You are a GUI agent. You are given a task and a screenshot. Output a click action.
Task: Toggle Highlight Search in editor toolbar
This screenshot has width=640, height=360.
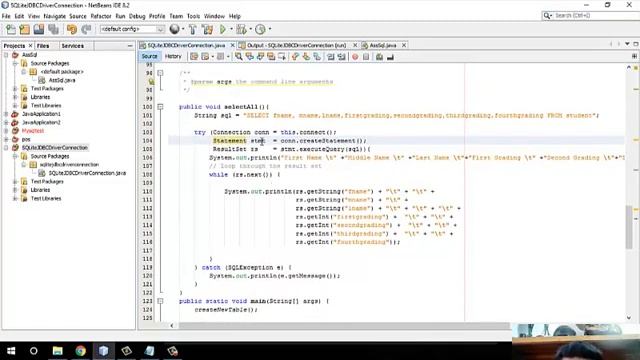271,57
